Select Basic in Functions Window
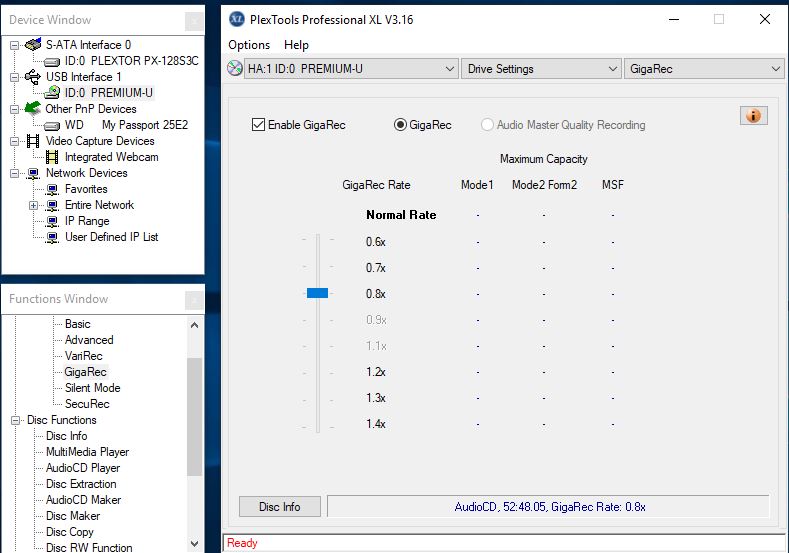This screenshot has width=789, height=553. (77, 324)
